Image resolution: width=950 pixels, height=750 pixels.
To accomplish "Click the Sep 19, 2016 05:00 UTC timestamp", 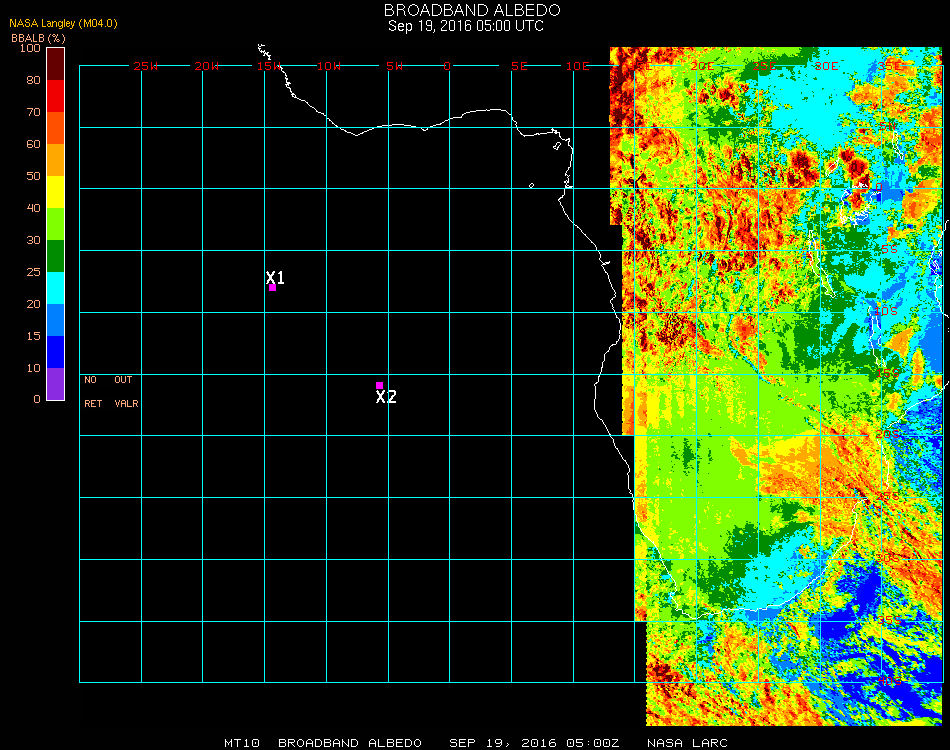I will pos(466,26).
